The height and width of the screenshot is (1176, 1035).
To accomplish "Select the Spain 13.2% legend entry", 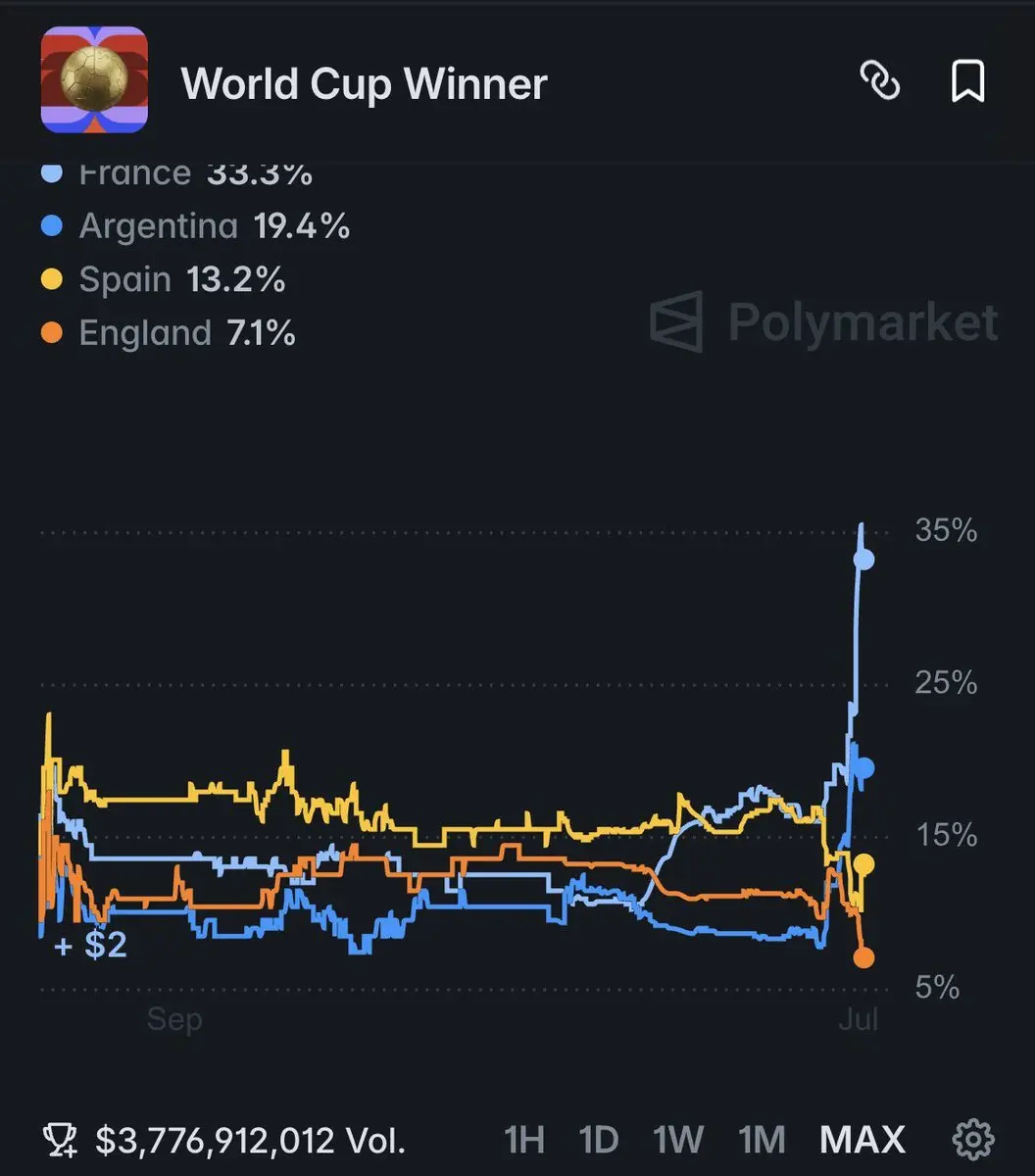I will tap(164, 280).
